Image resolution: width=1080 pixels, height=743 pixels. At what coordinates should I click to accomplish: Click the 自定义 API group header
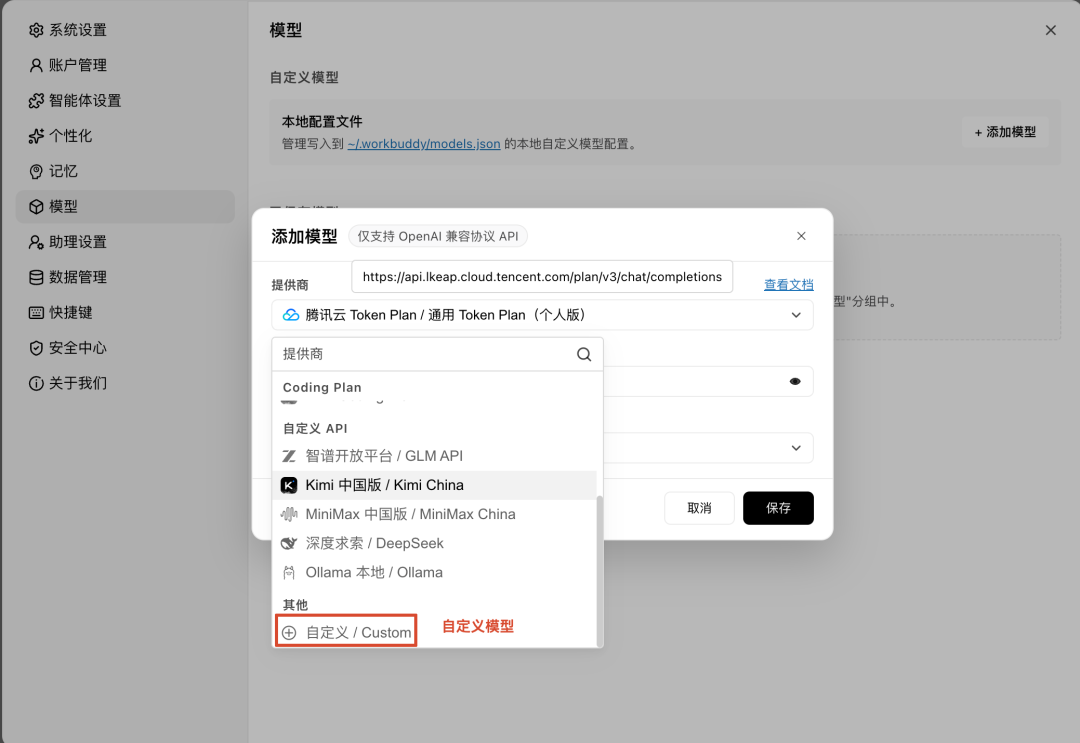(315, 428)
